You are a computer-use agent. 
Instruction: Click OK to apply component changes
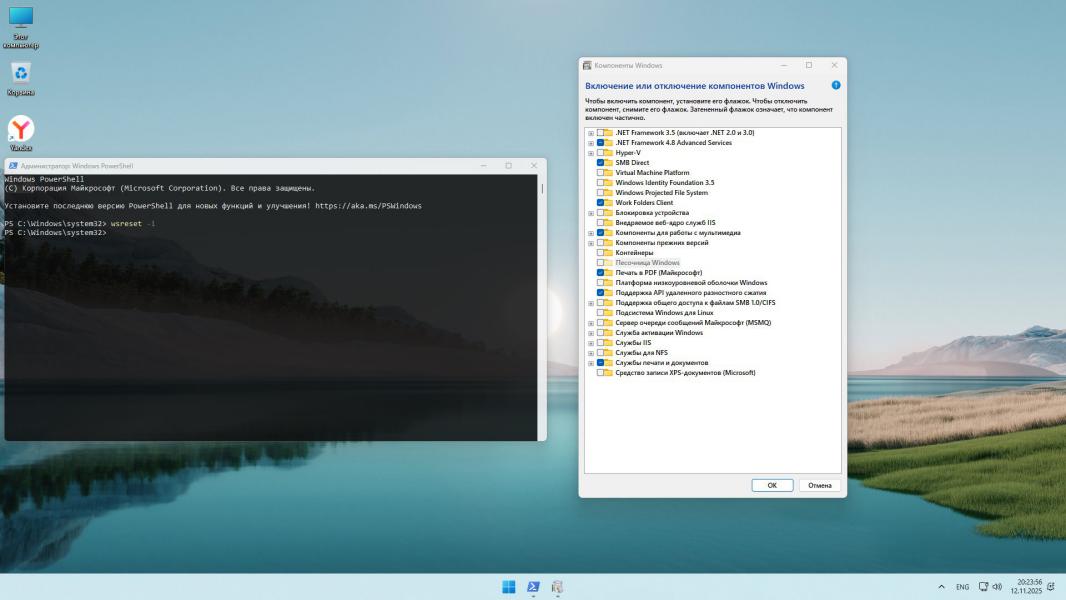(x=772, y=485)
